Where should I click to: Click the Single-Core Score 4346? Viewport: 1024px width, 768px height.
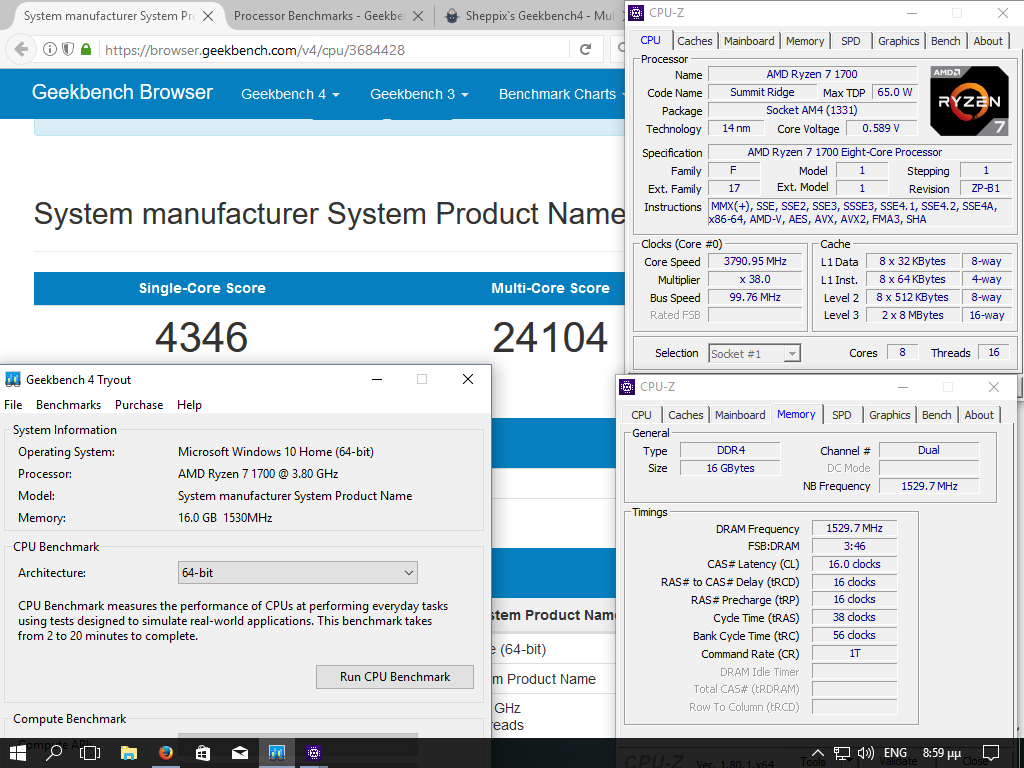(201, 338)
